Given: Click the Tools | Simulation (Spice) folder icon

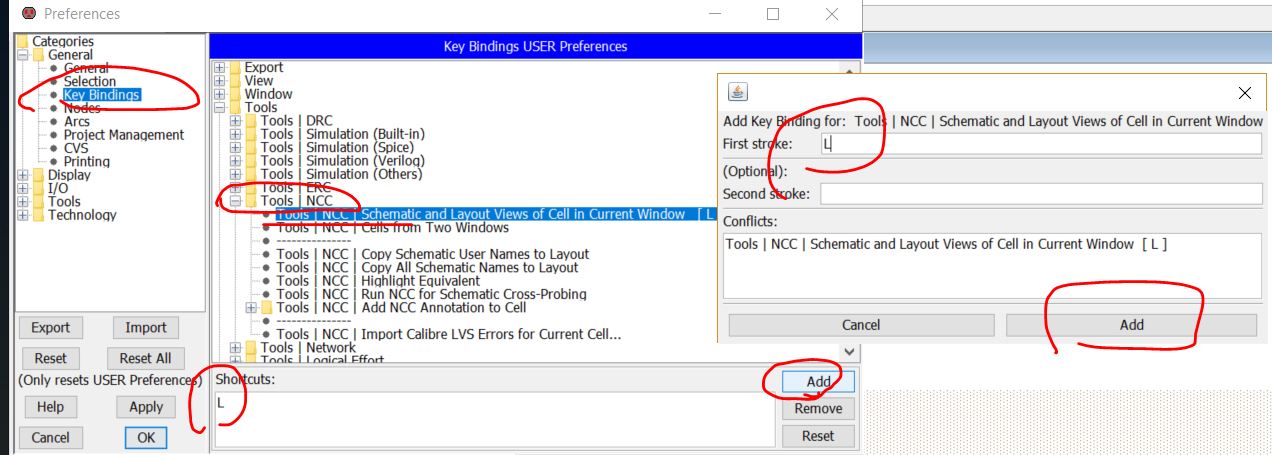Looking at the screenshot, I should [252, 148].
